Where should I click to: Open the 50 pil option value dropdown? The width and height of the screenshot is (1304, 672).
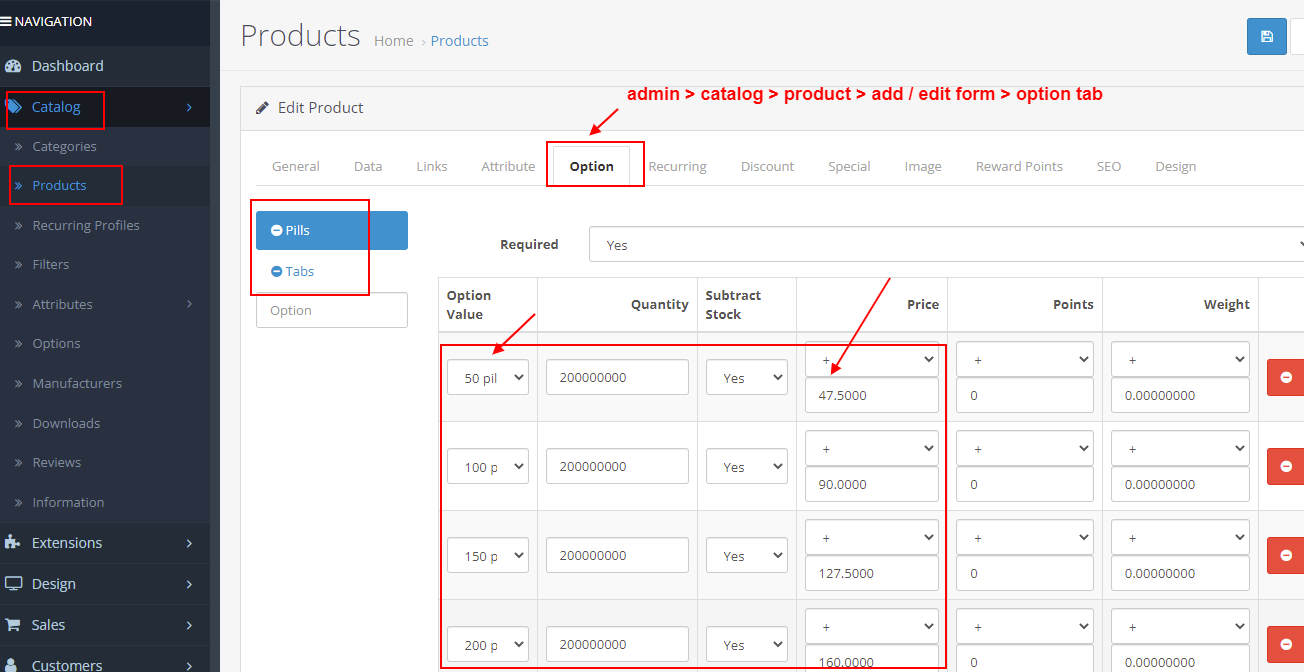pyautogui.click(x=487, y=377)
